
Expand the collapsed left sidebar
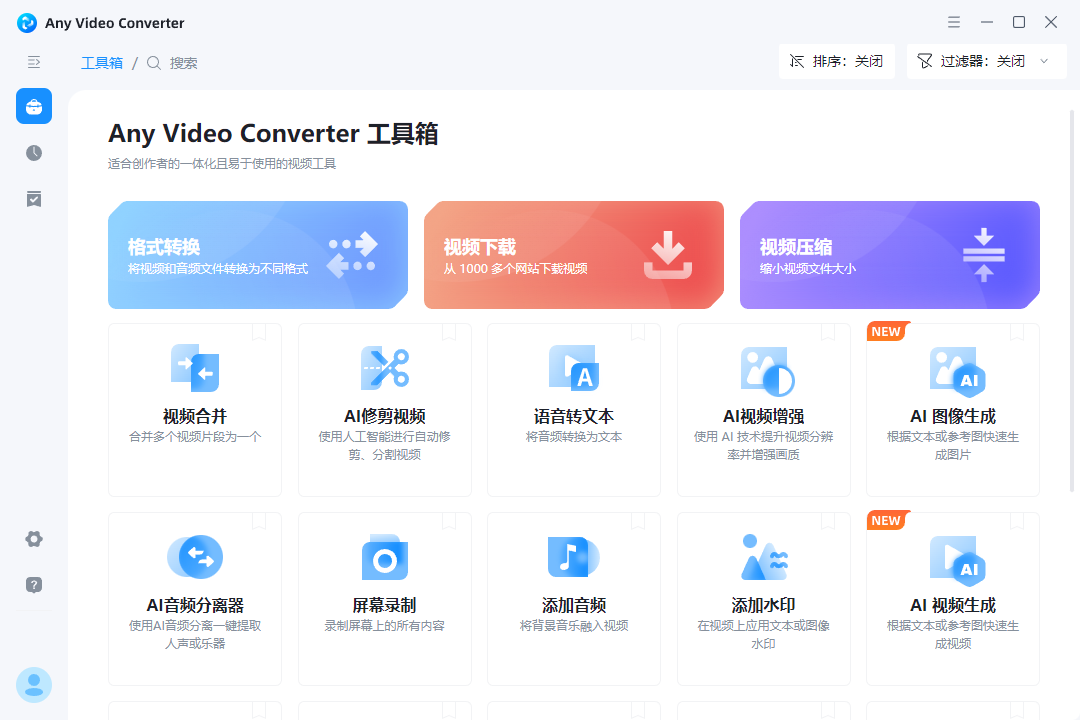[x=33, y=62]
